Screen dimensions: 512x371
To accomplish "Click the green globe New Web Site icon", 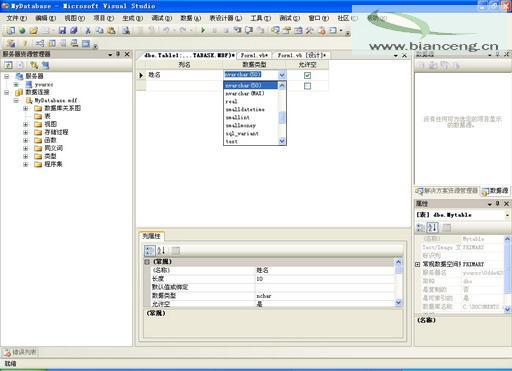I will click(22, 31).
